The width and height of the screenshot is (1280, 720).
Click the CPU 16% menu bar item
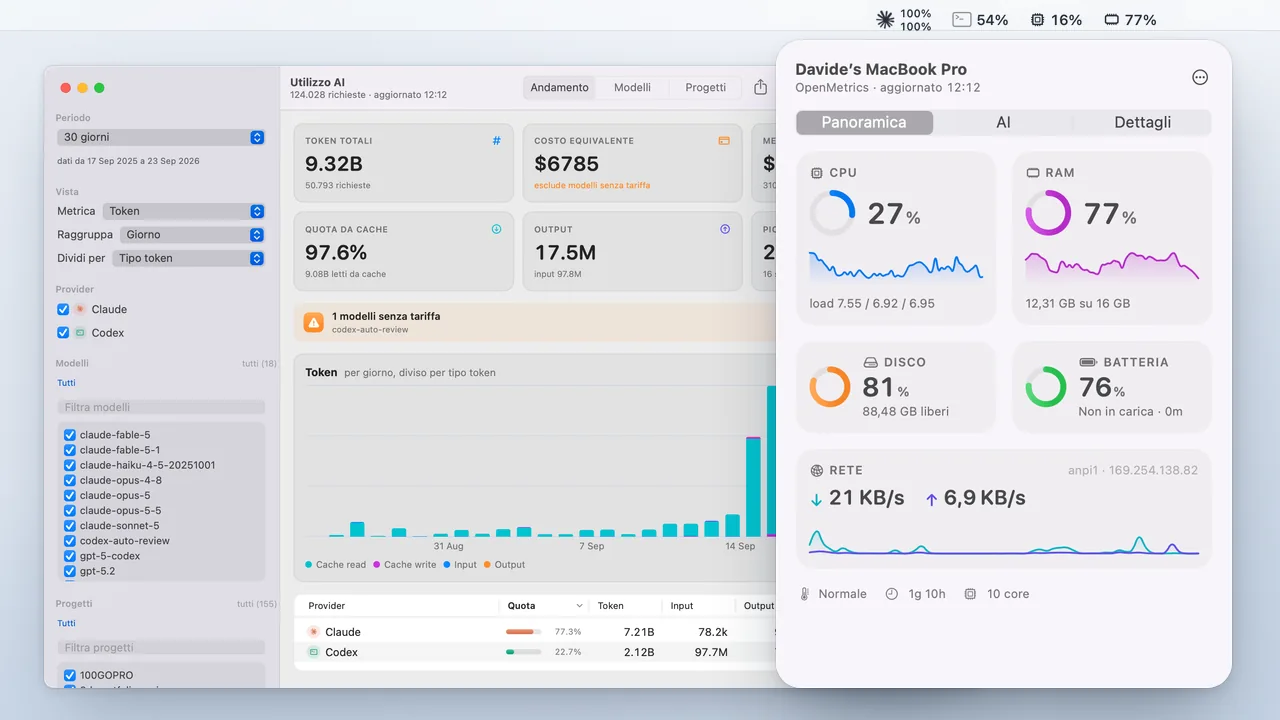coord(1056,20)
